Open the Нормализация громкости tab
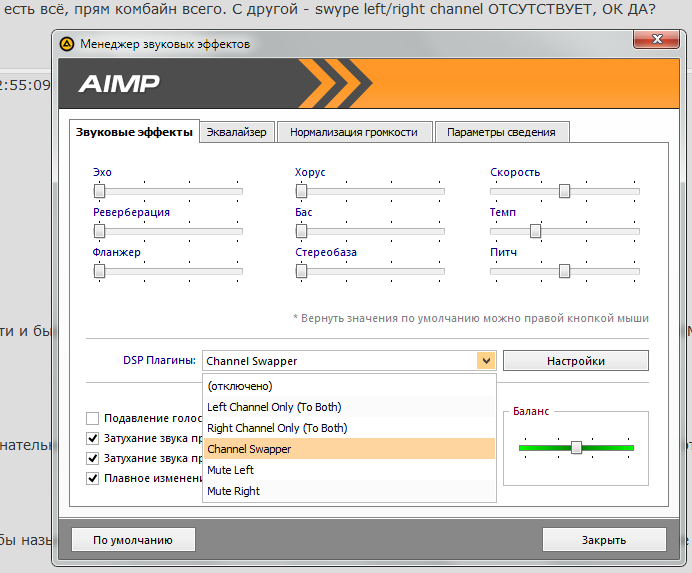692x573 pixels. point(354,132)
